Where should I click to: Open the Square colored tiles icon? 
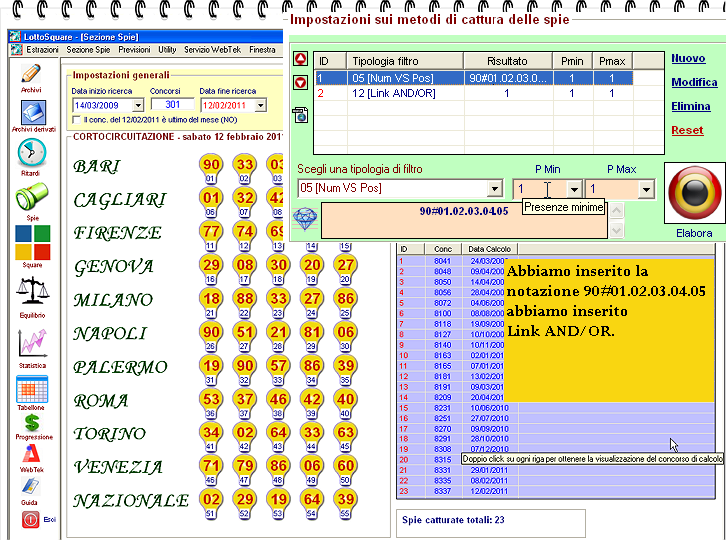click(x=31, y=241)
